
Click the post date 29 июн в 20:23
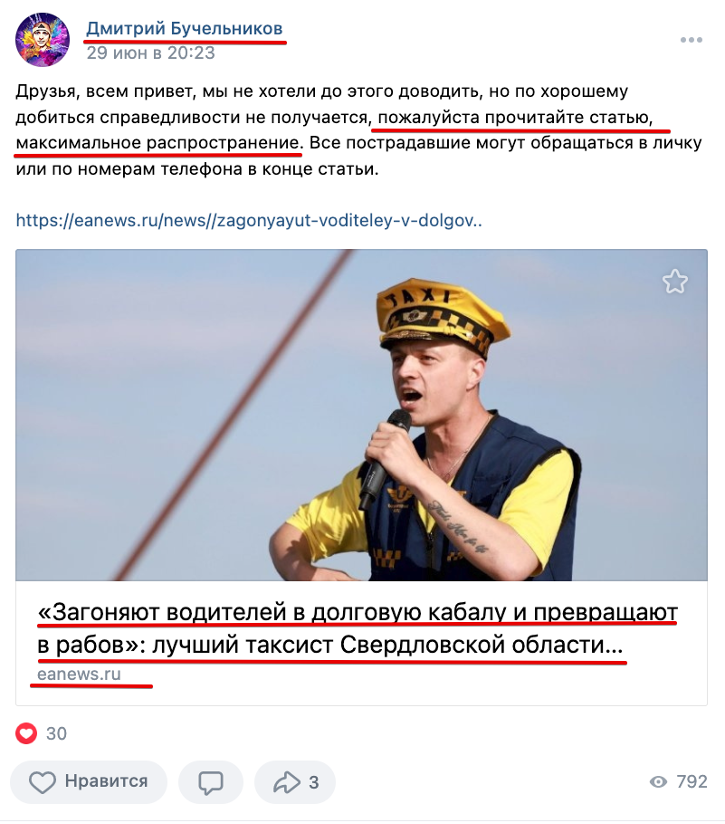click(151, 53)
